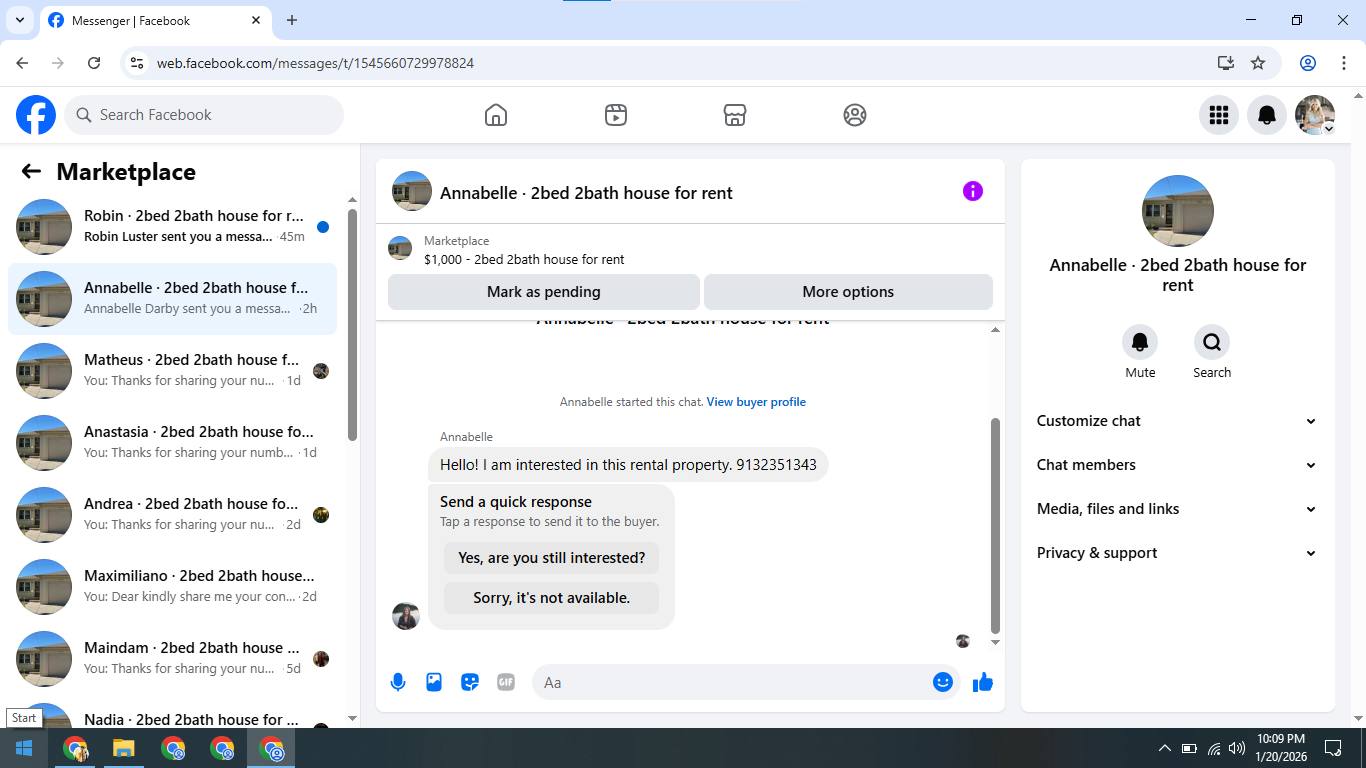Attach a photo or file icon

click(434, 682)
